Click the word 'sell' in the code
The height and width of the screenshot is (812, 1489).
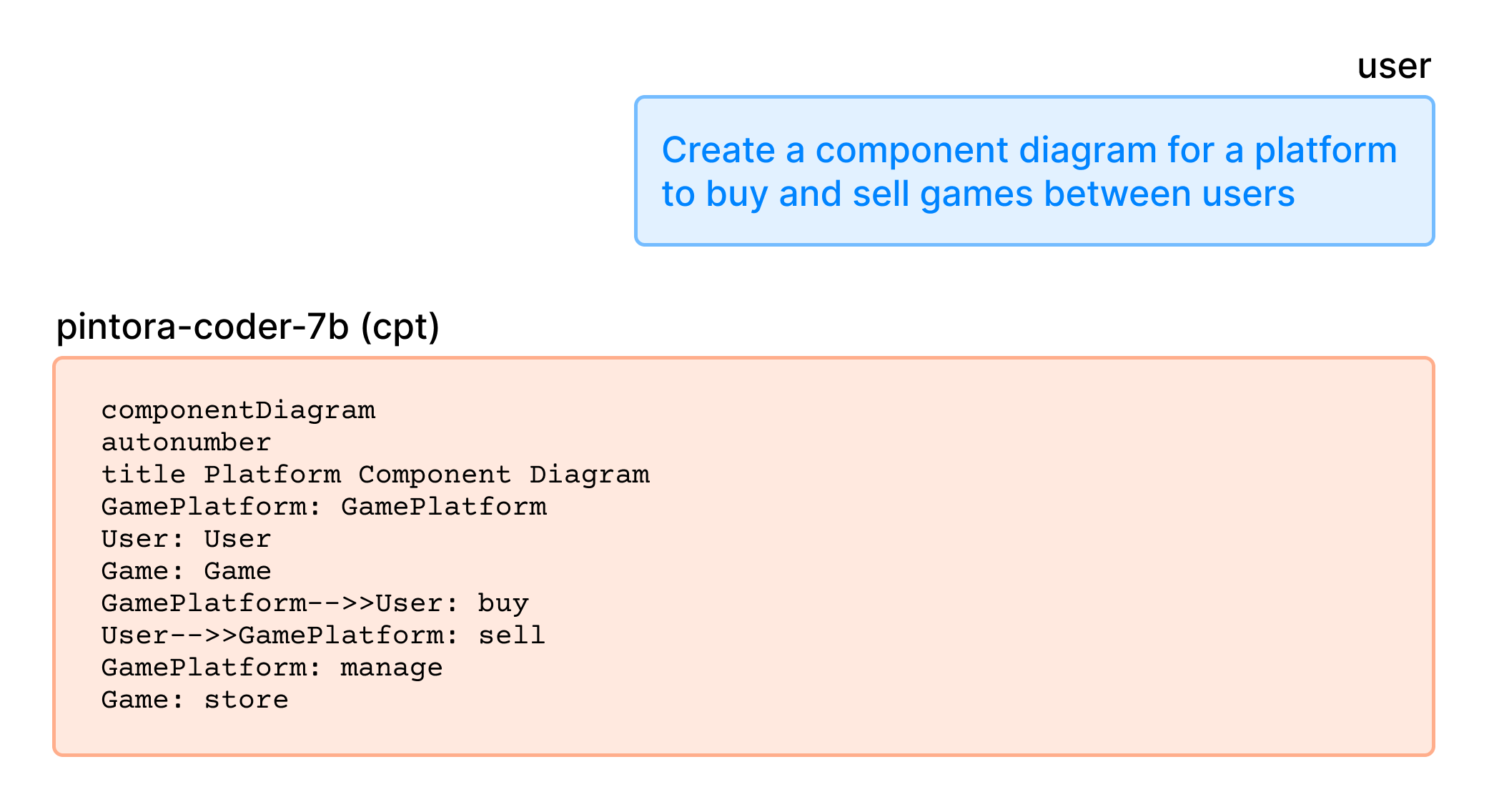[x=512, y=635]
